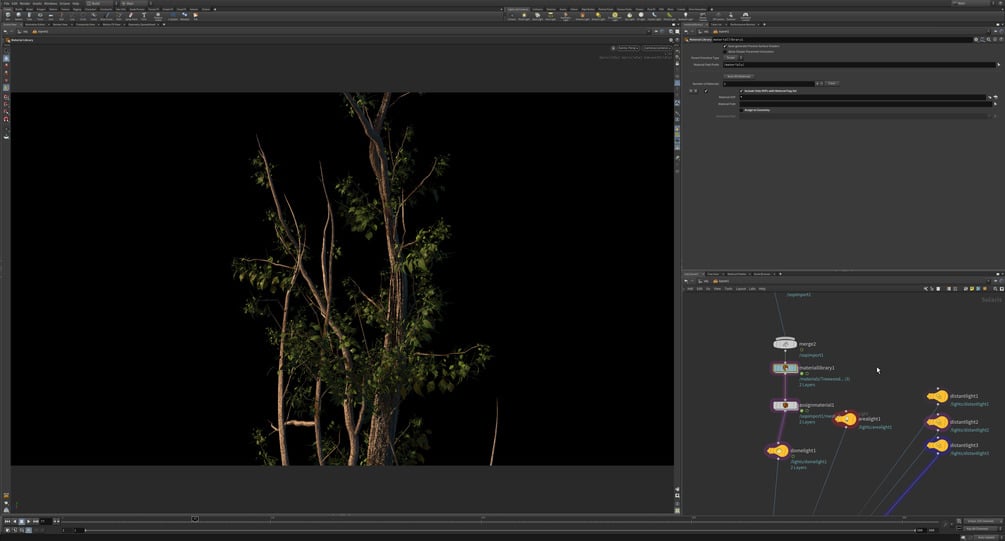Open the Auto Update mode dropdown
This screenshot has height=541, width=1005.
pos(987,537)
